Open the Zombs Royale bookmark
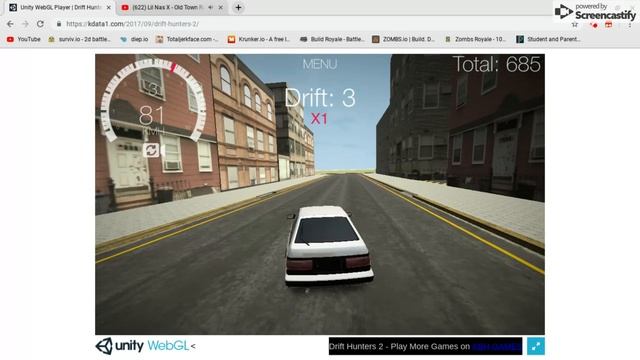The height and width of the screenshot is (360, 640). tap(476, 39)
